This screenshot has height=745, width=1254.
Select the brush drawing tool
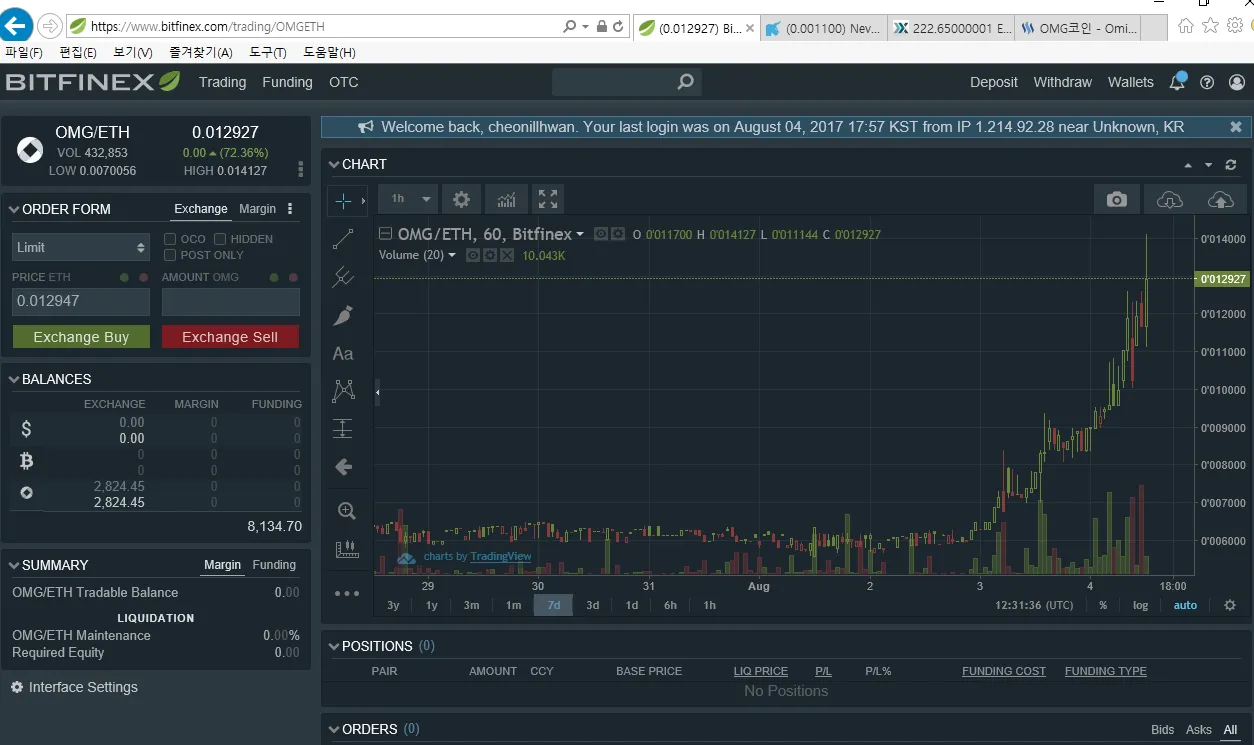tap(343, 315)
